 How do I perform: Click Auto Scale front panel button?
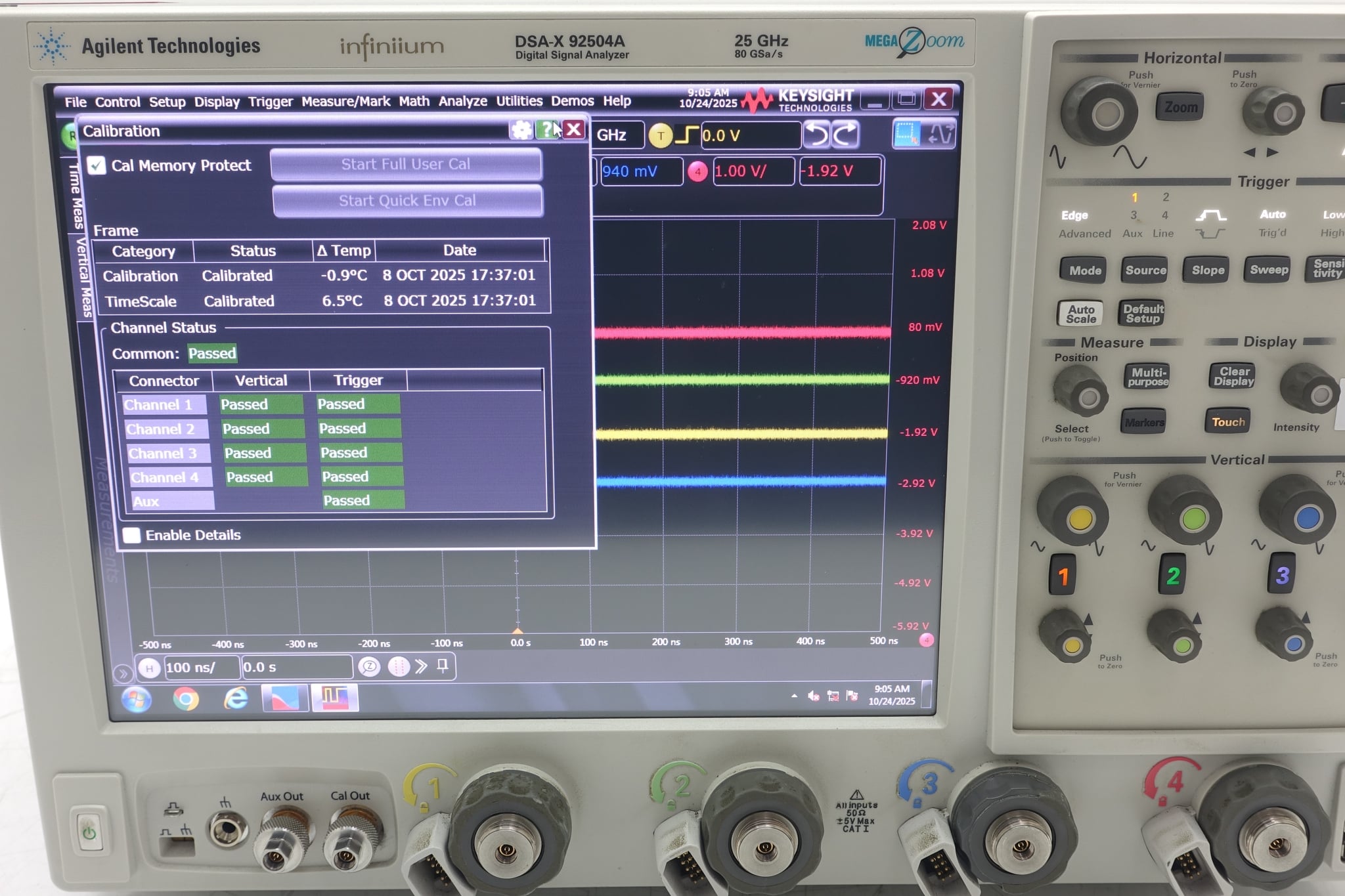[1081, 314]
